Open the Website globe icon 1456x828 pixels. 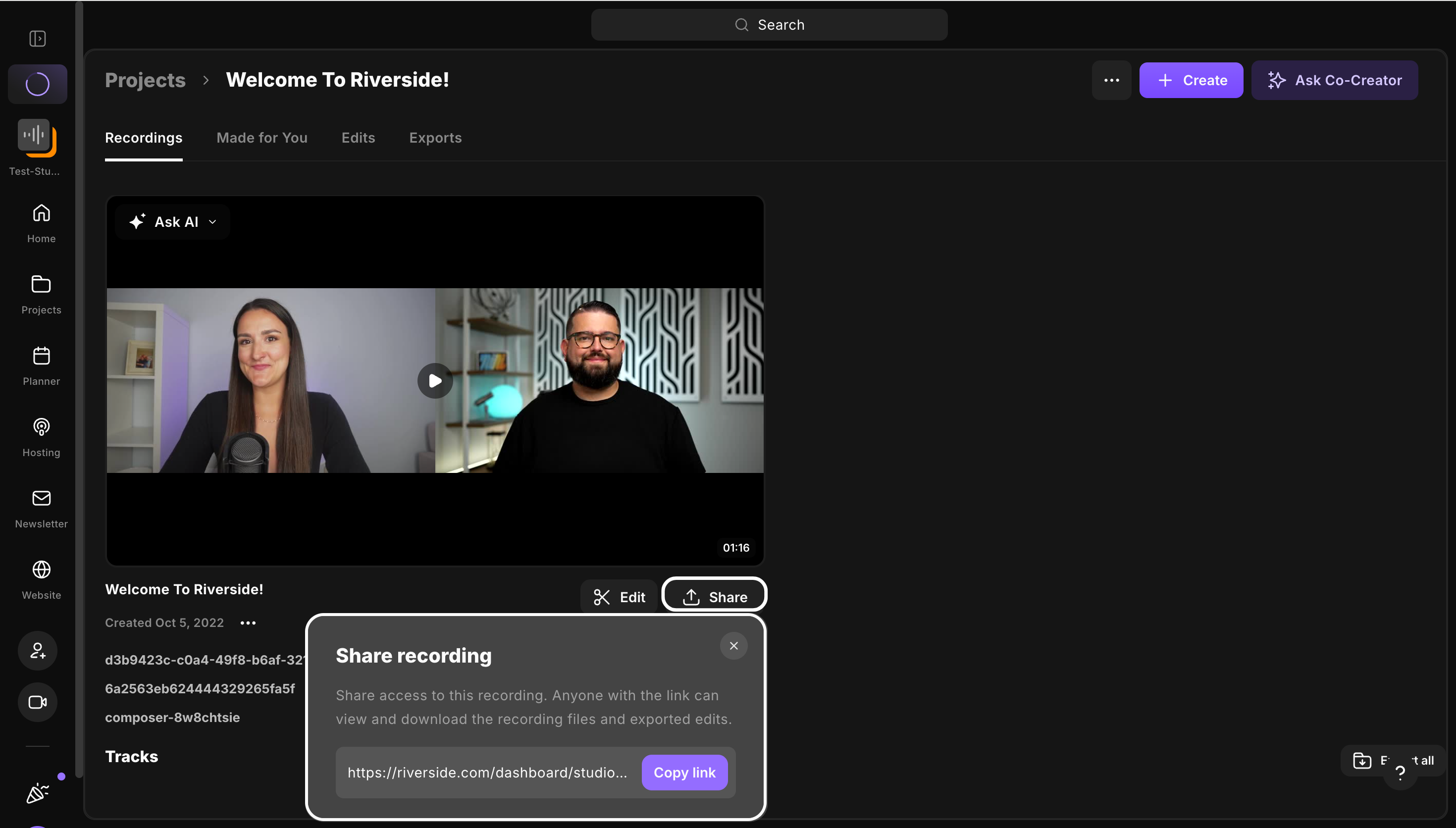(41, 569)
